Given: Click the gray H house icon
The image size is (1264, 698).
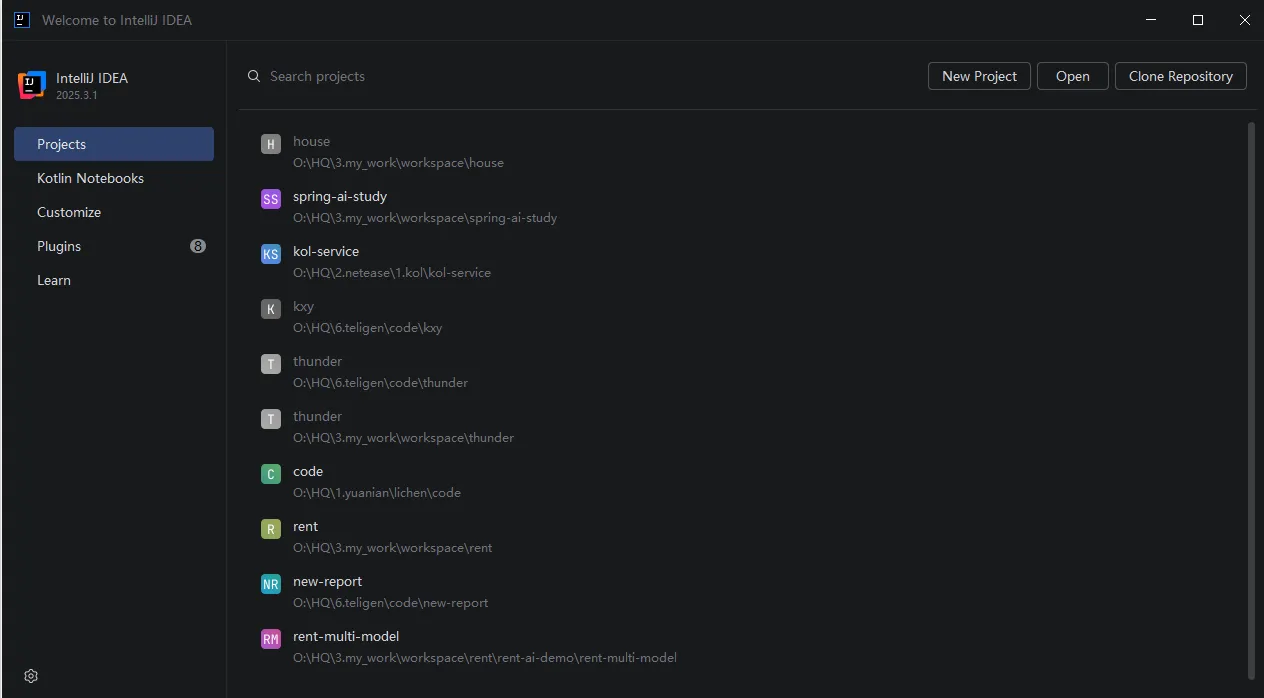Looking at the screenshot, I should click(x=271, y=144).
